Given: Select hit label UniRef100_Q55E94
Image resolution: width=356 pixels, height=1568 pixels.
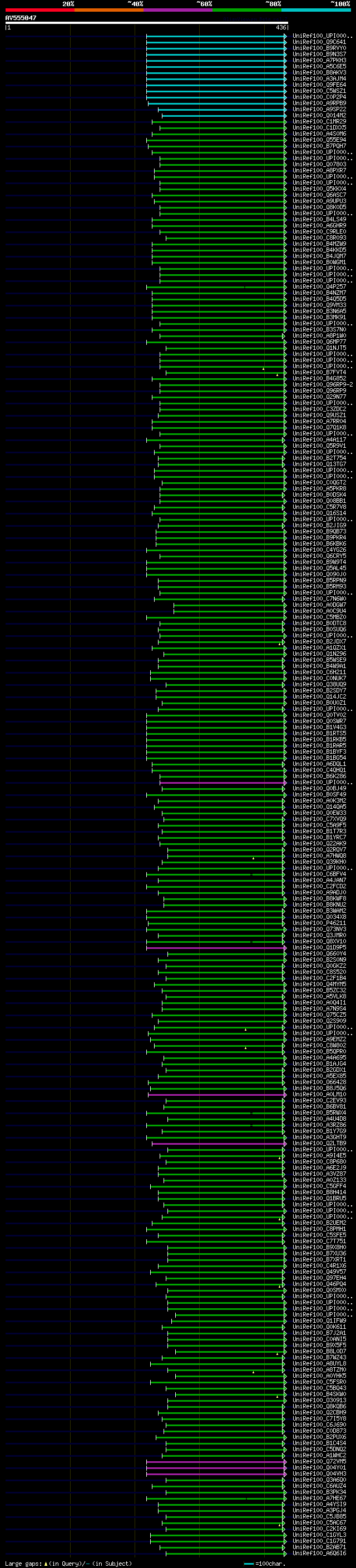Looking at the screenshot, I should [319, 140].
